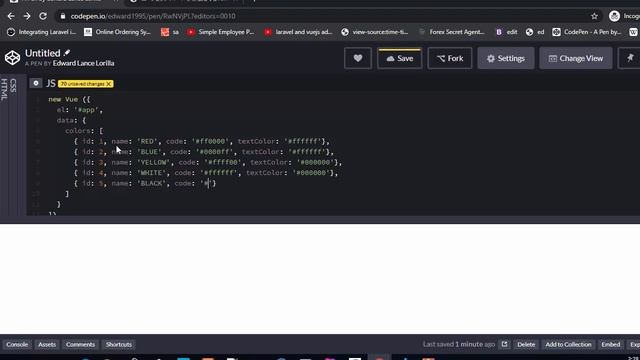
Task: Open the JS editor settings gear
Action: coord(36,83)
